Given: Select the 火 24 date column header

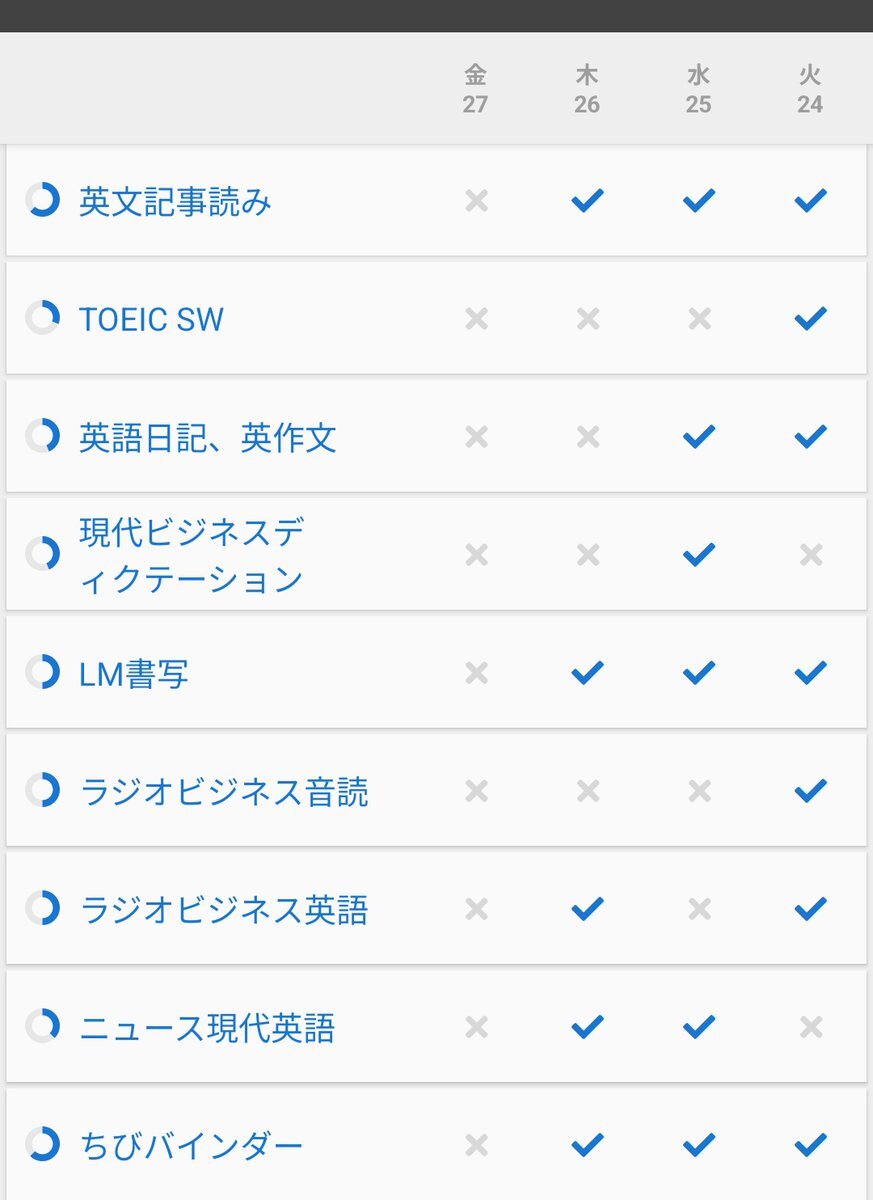Looking at the screenshot, I should pyautogui.click(x=810, y=89).
